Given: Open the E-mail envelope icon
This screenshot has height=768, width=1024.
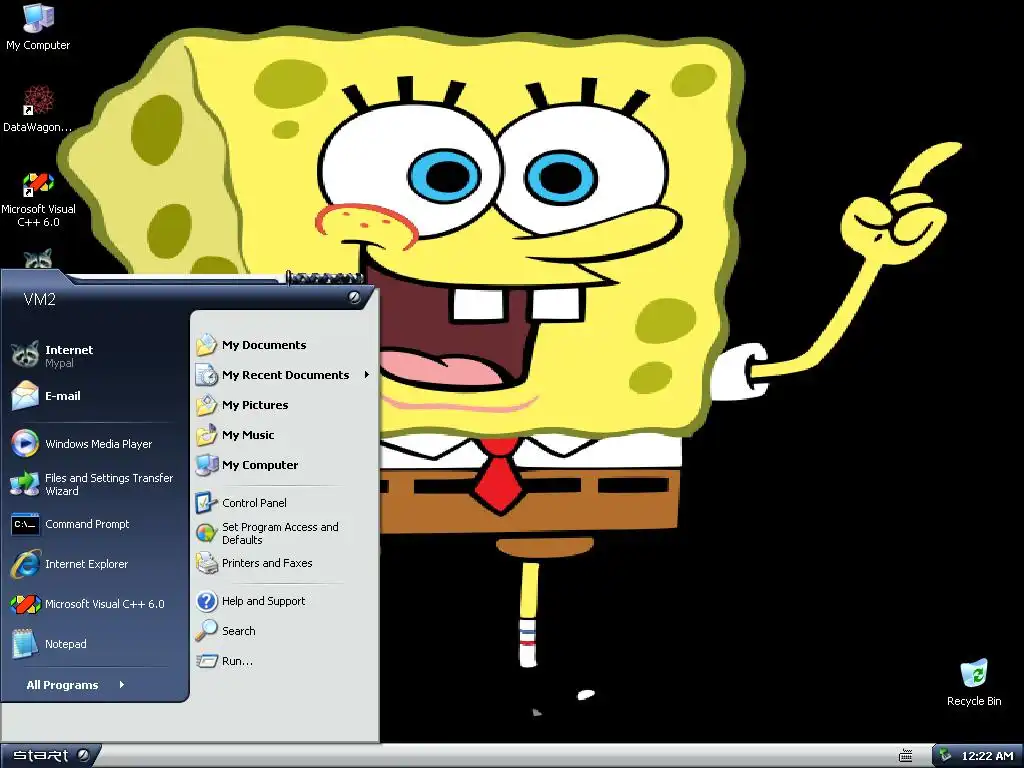Looking at the screenshot, I should tap(25, 396).
